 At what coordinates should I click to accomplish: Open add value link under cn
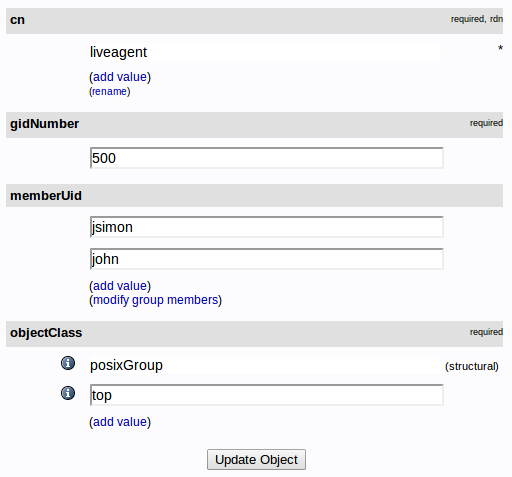click(120, 77)
